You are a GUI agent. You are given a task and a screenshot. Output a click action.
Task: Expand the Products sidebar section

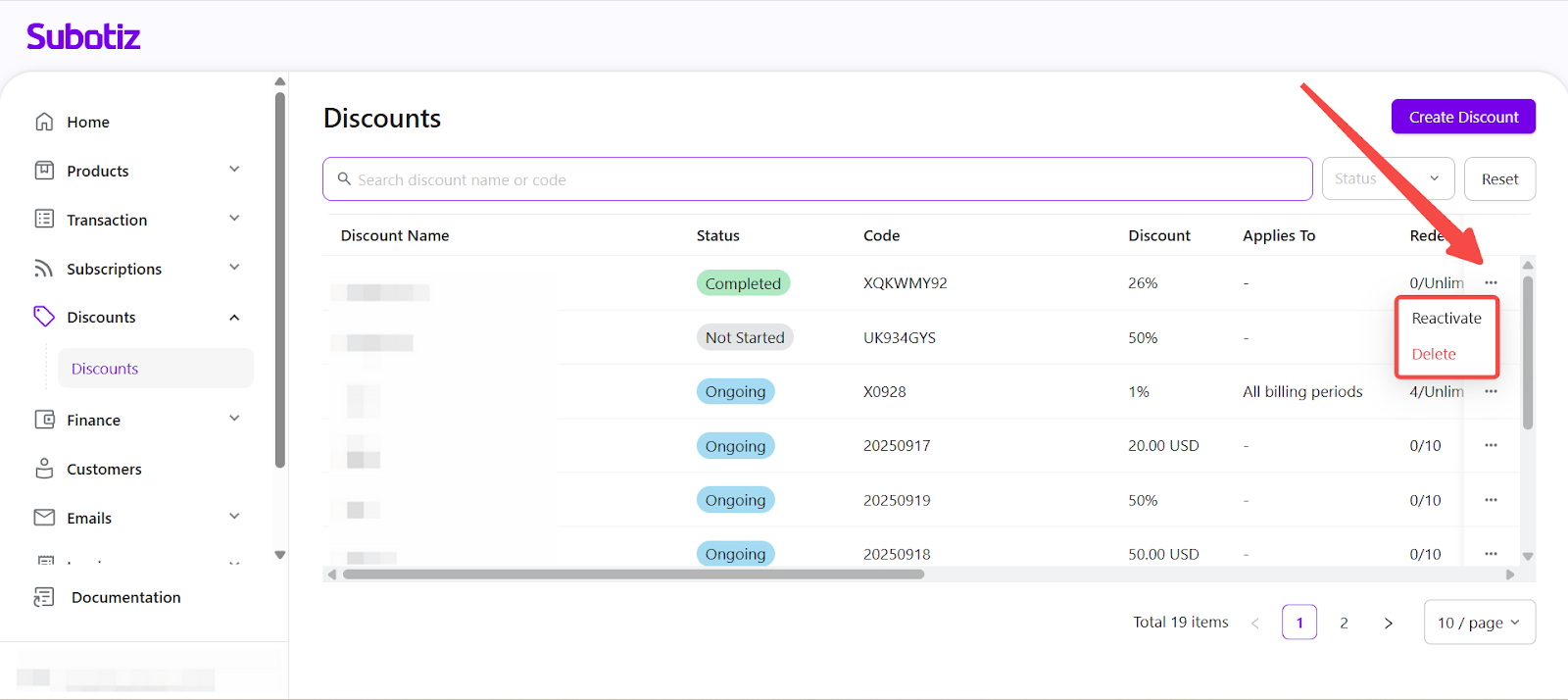[x=234, y=170]
